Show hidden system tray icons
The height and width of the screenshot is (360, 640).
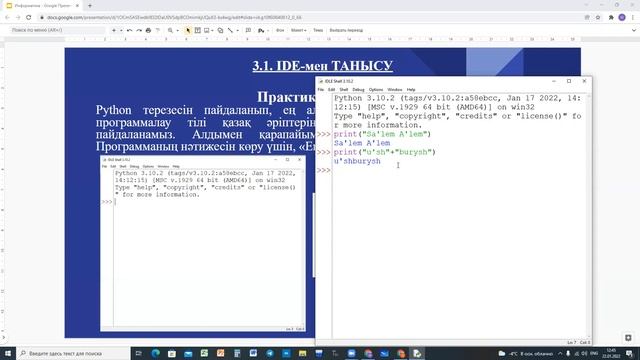click(x=560, y=353)
